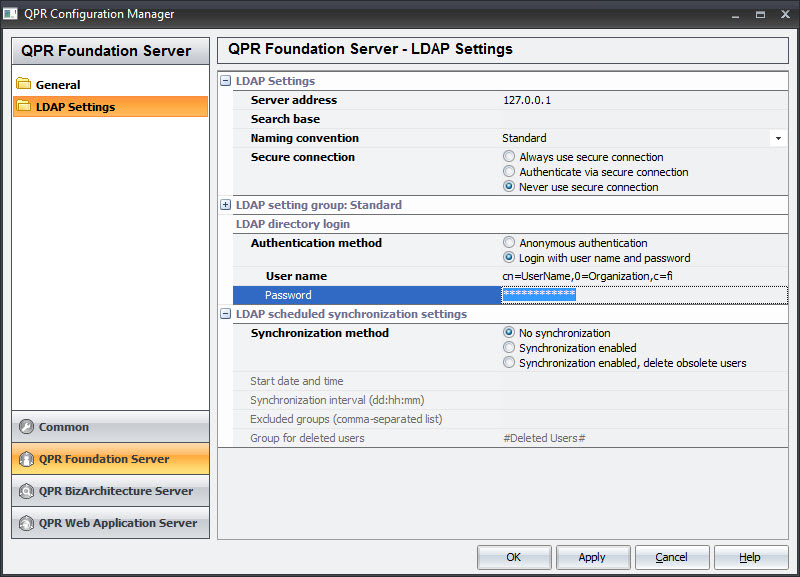Image resolution: width=800 pixels, height=577 pixels.
Task: Click the QPR Foundation Server section icon
Action: point(27,459)
